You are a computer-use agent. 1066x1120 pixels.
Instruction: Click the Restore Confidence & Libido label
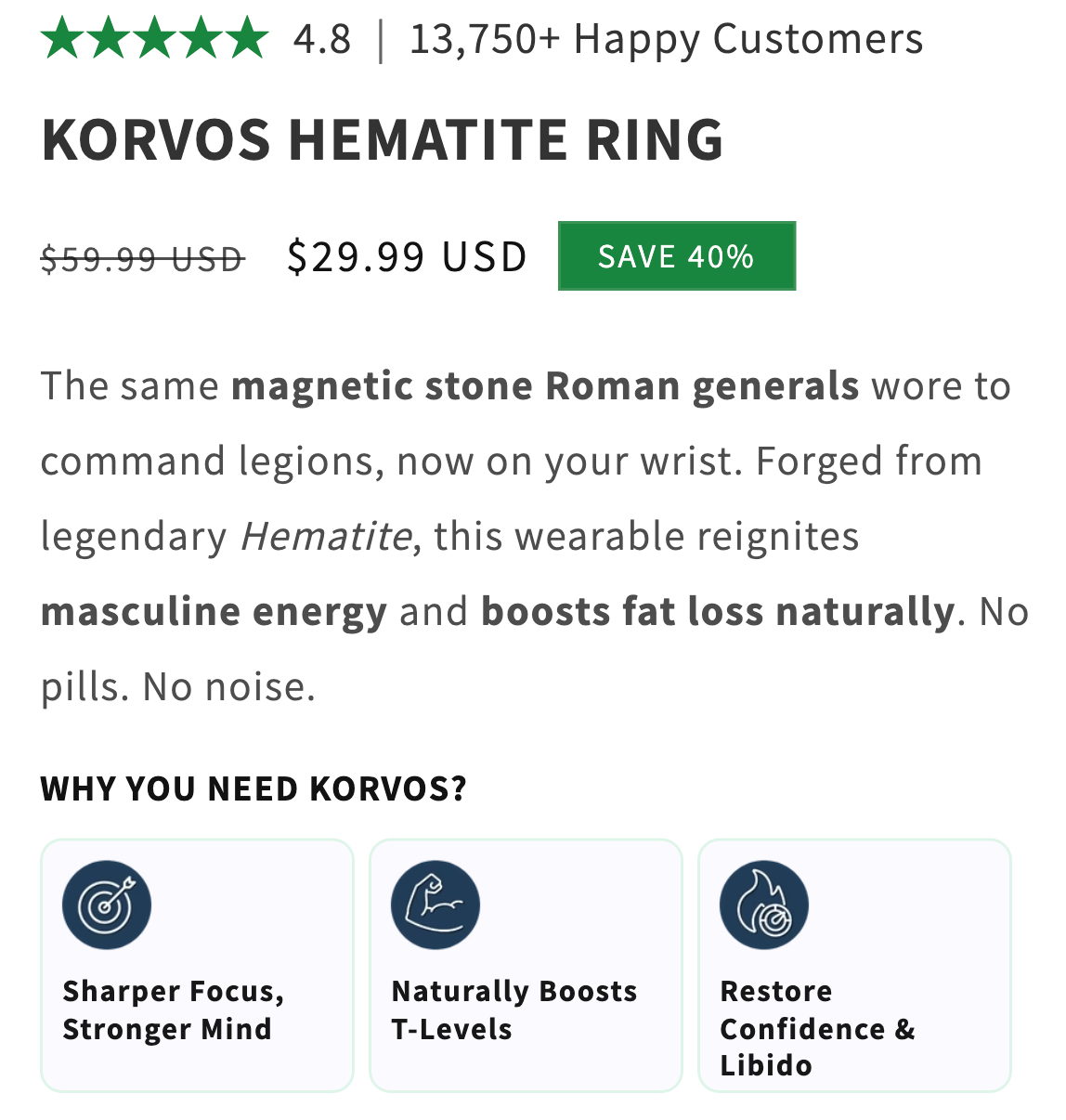coord(817,1028)
